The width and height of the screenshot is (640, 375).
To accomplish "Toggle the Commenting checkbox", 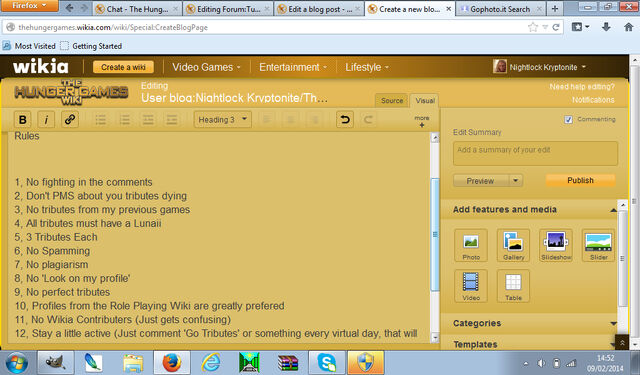I will click(x=568, y=120).
